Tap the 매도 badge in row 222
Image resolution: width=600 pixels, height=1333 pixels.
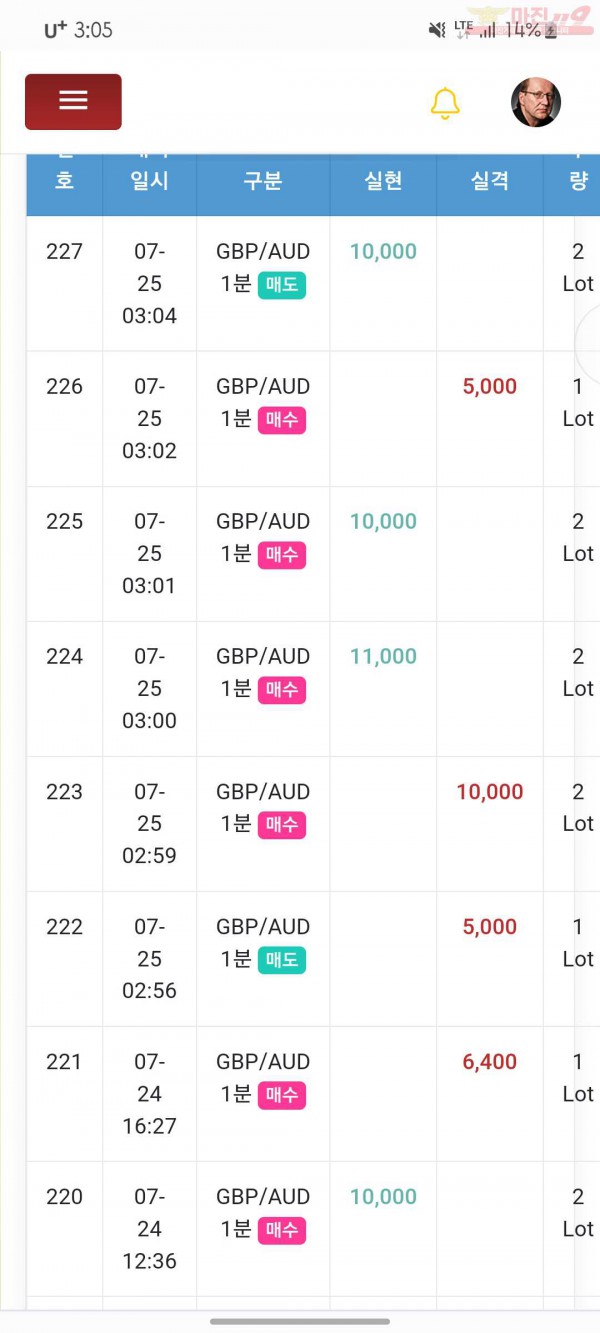[282, 960]
